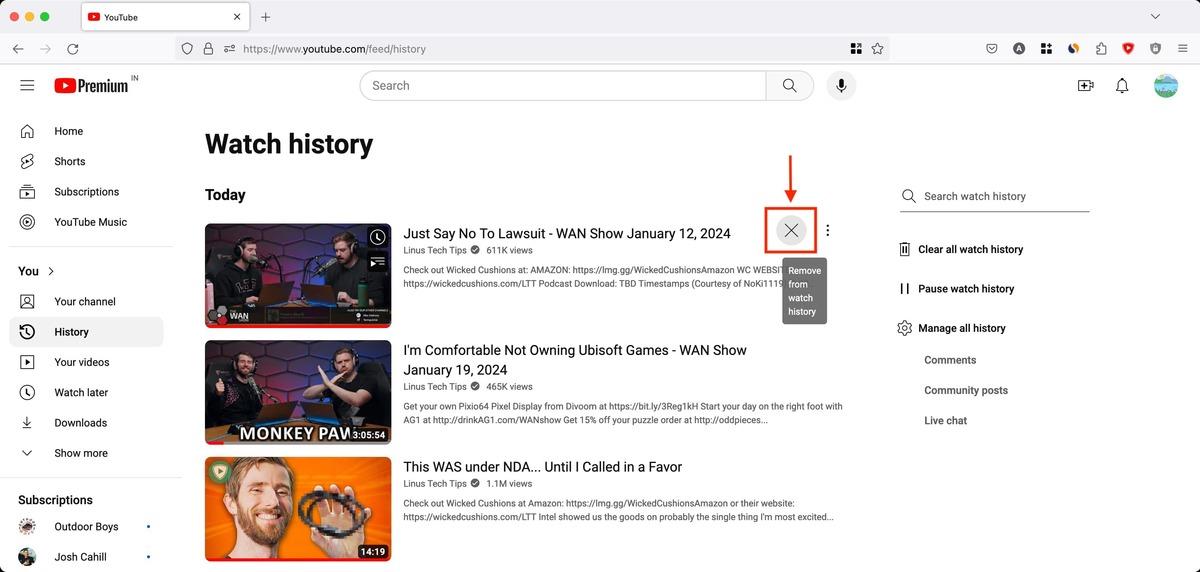Click the Search watch history field
Image resolution: width=1200 pixels, height=572 pixels.
[x=995, y=197]
